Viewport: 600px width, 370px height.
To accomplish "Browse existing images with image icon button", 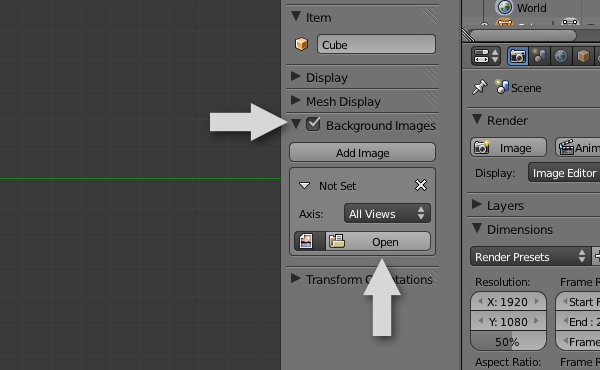I will point(310,241).
